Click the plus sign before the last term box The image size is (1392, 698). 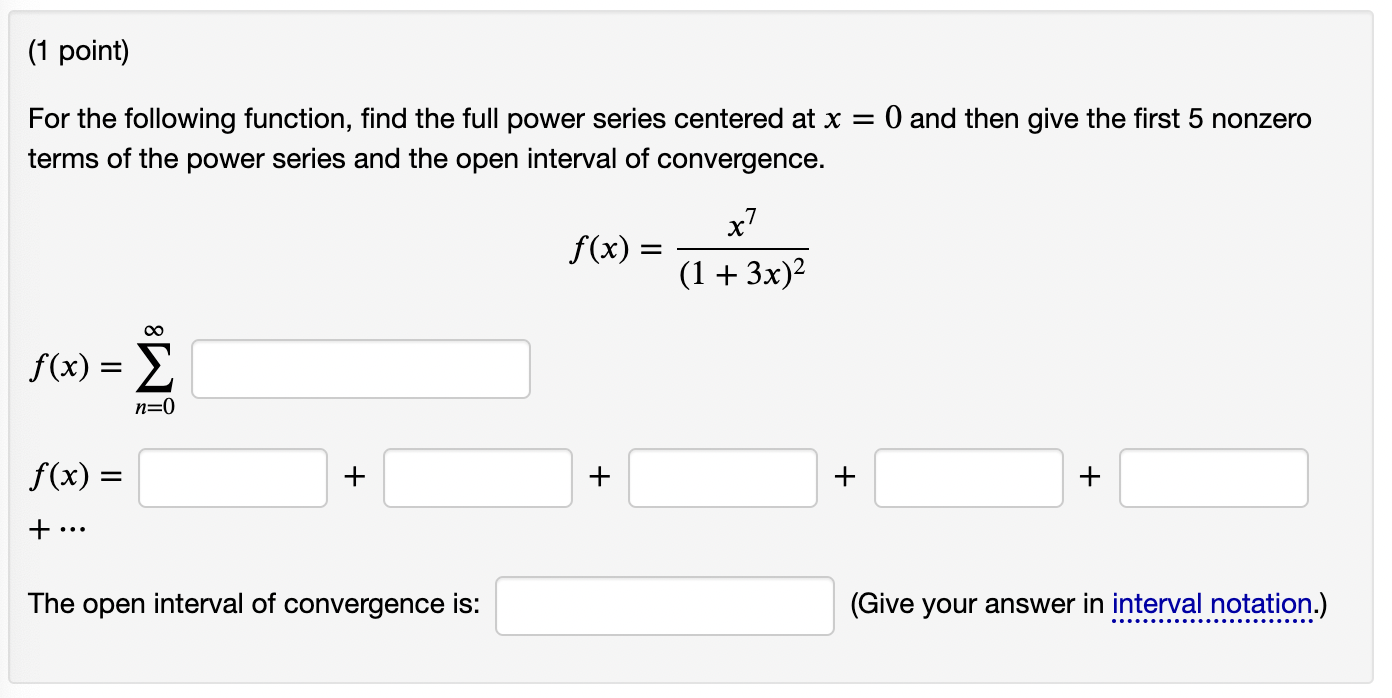1090,478
